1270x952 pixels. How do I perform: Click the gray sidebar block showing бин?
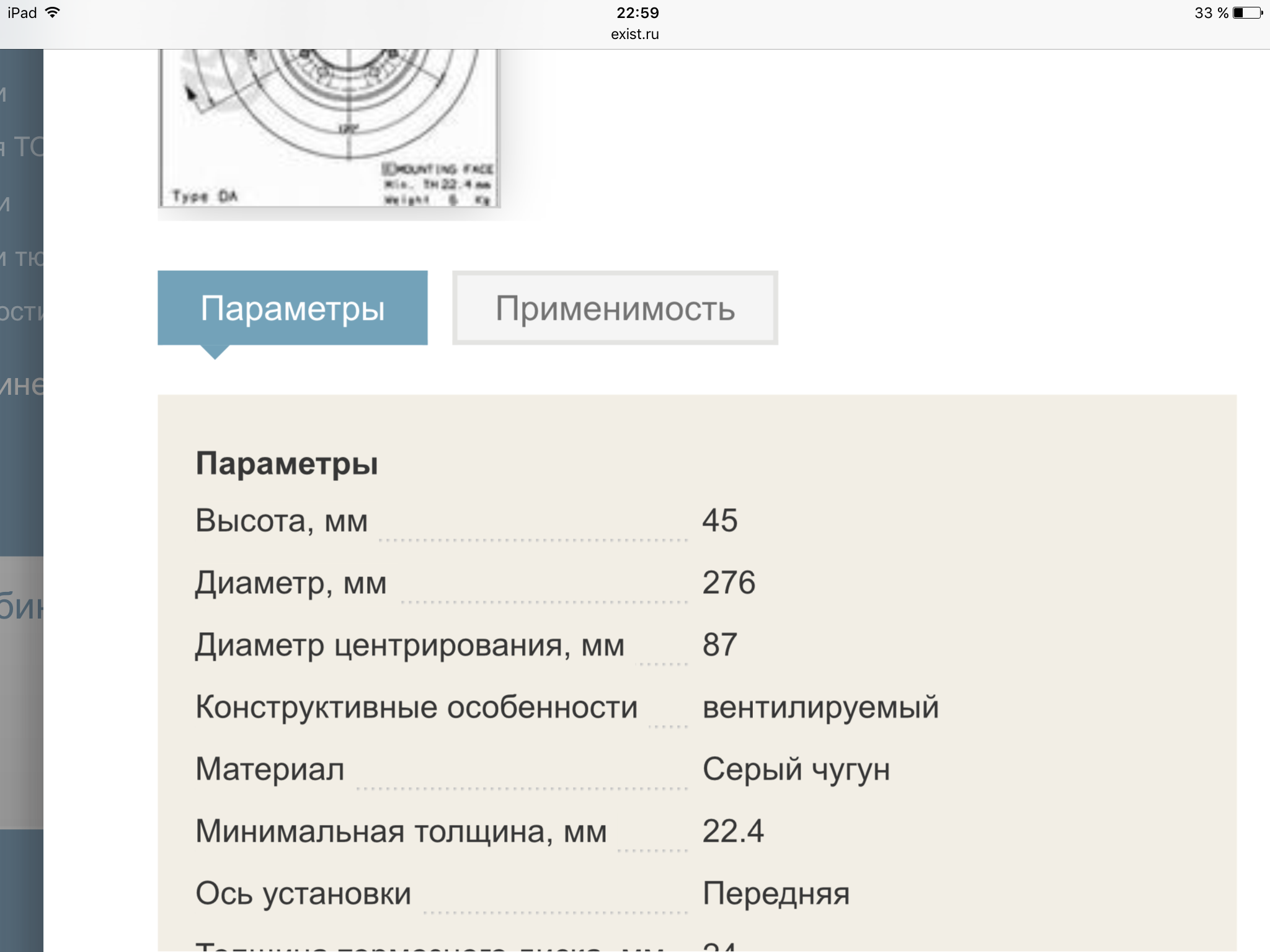(x=22, y=606)
